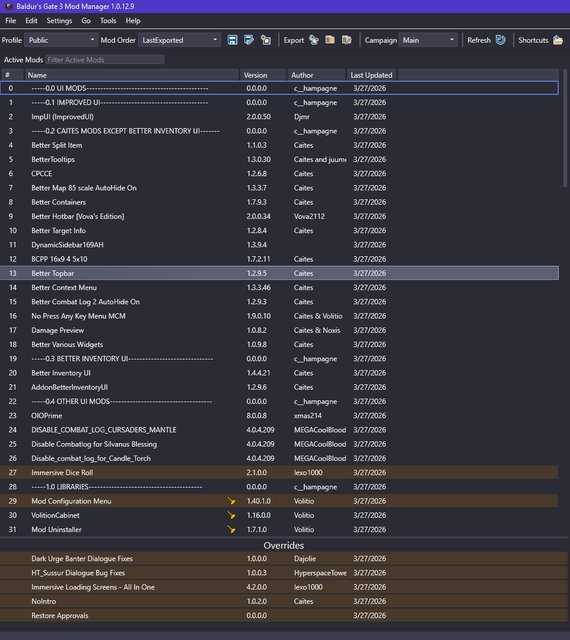Click the Export archive as icon
Screen dimensions: 570x640
pos(347,40)
